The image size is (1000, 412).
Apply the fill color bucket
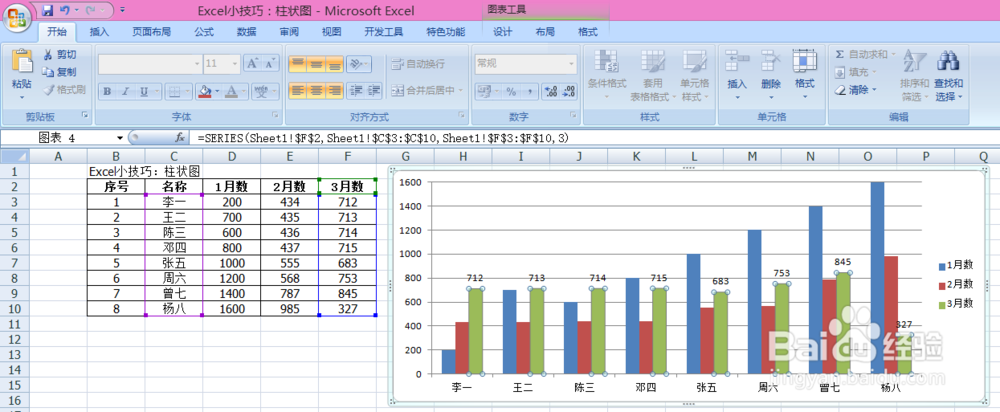[x=205, y=91]
